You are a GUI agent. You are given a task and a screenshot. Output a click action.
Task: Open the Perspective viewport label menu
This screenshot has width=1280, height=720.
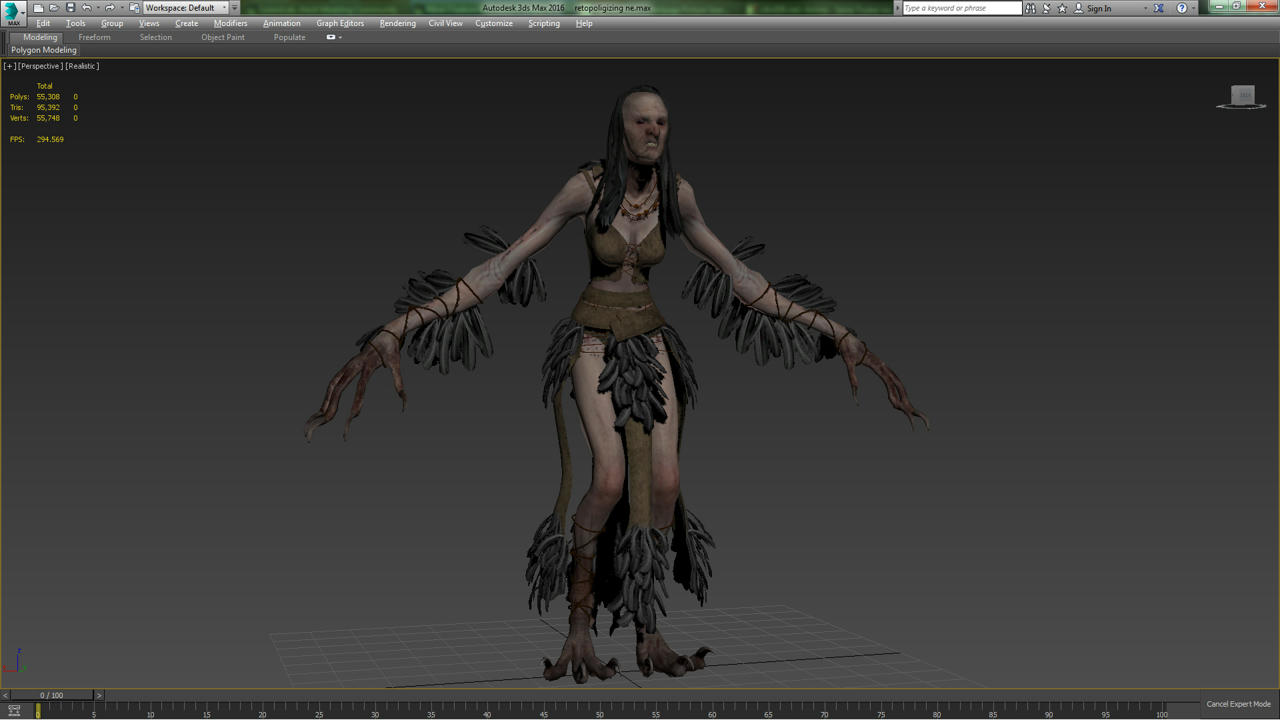coord(40,66)
